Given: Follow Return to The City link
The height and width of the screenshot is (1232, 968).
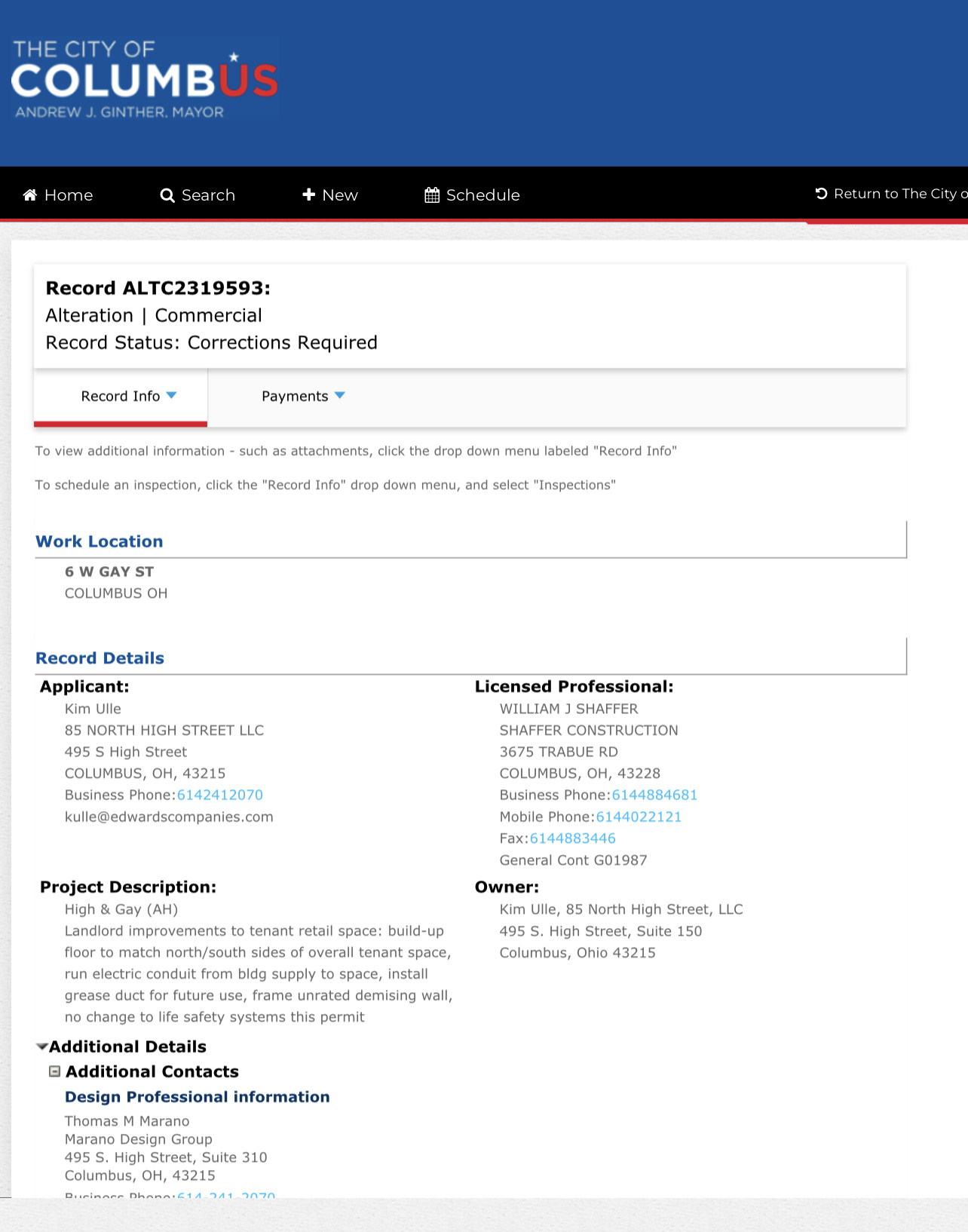Looking at the screenshot, I should tap(891, 194).
